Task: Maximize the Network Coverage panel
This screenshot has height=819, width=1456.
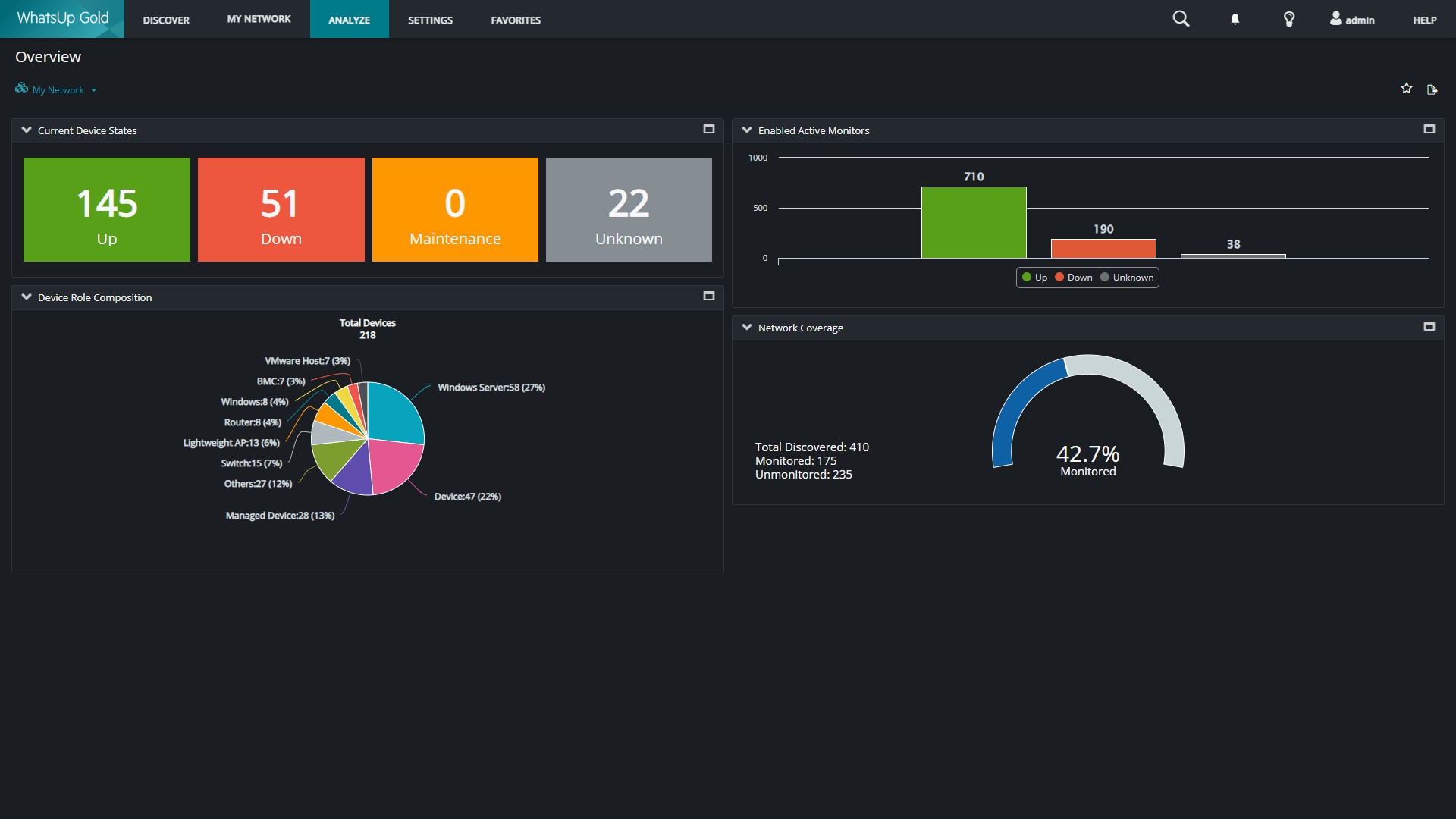Action: [x=1429, y=327]
